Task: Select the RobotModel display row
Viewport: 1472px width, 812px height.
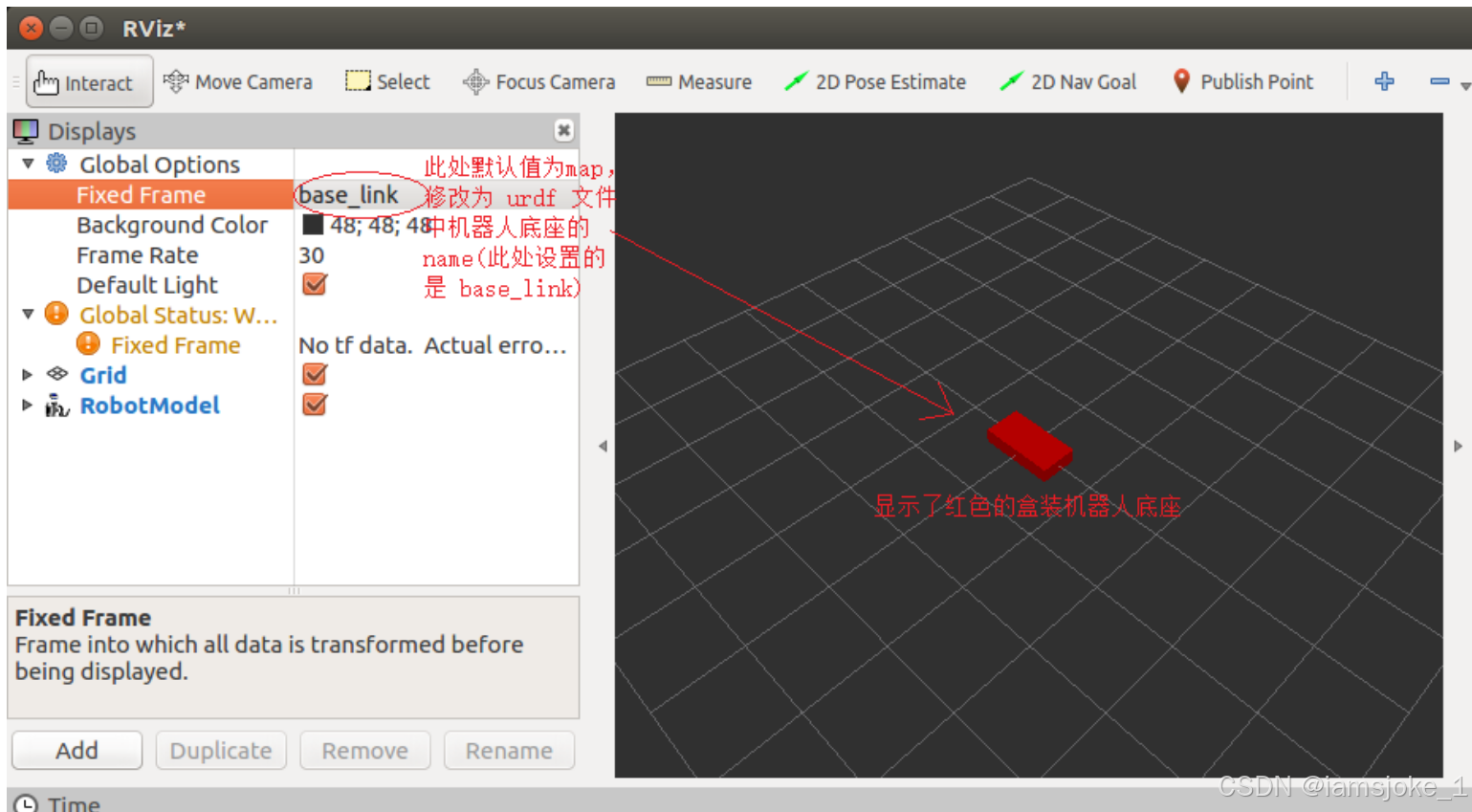Action: coord(150,406)
